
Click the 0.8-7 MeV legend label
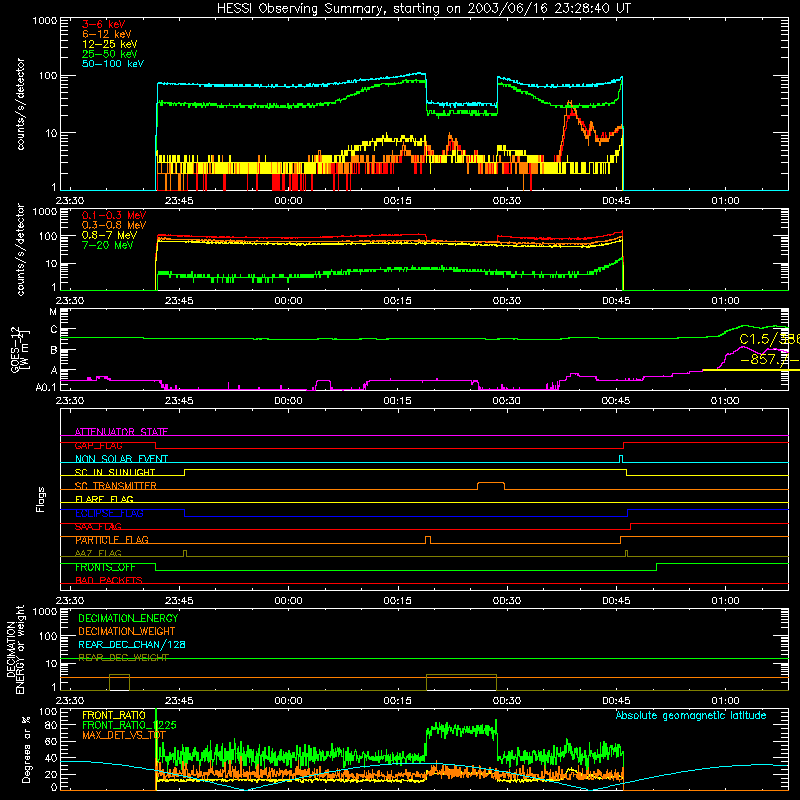click(109, 235)
